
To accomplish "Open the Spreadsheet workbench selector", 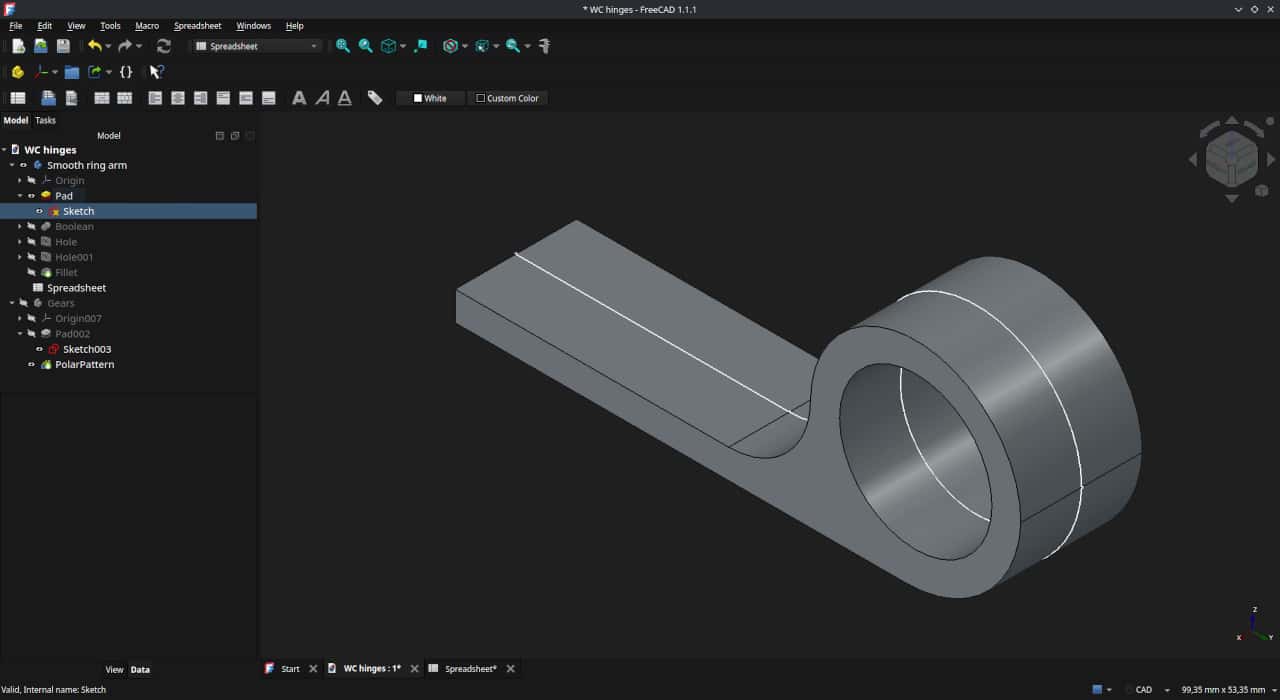I will 257,46.
